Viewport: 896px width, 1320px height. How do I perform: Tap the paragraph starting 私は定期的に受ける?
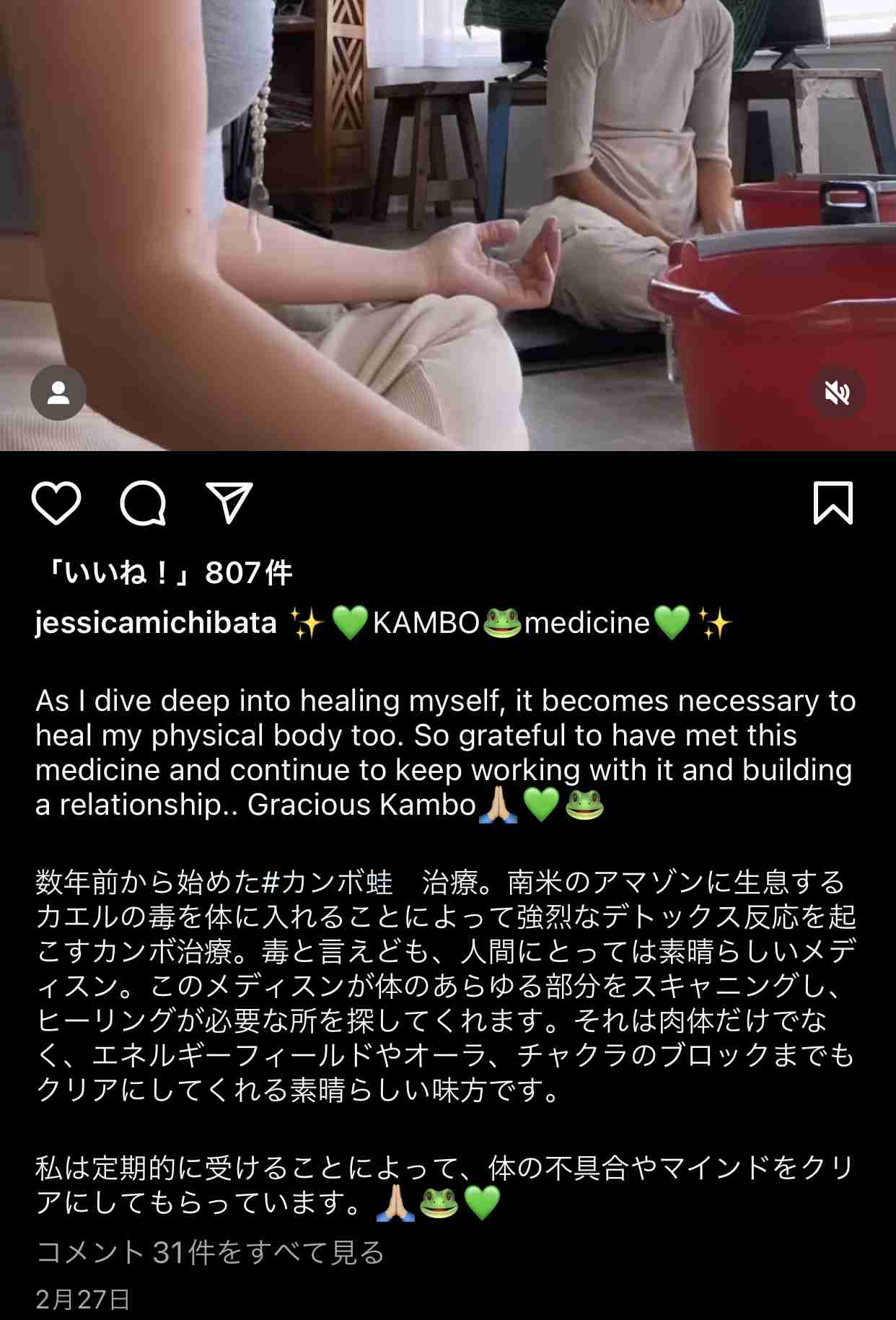click(445, 1185)
